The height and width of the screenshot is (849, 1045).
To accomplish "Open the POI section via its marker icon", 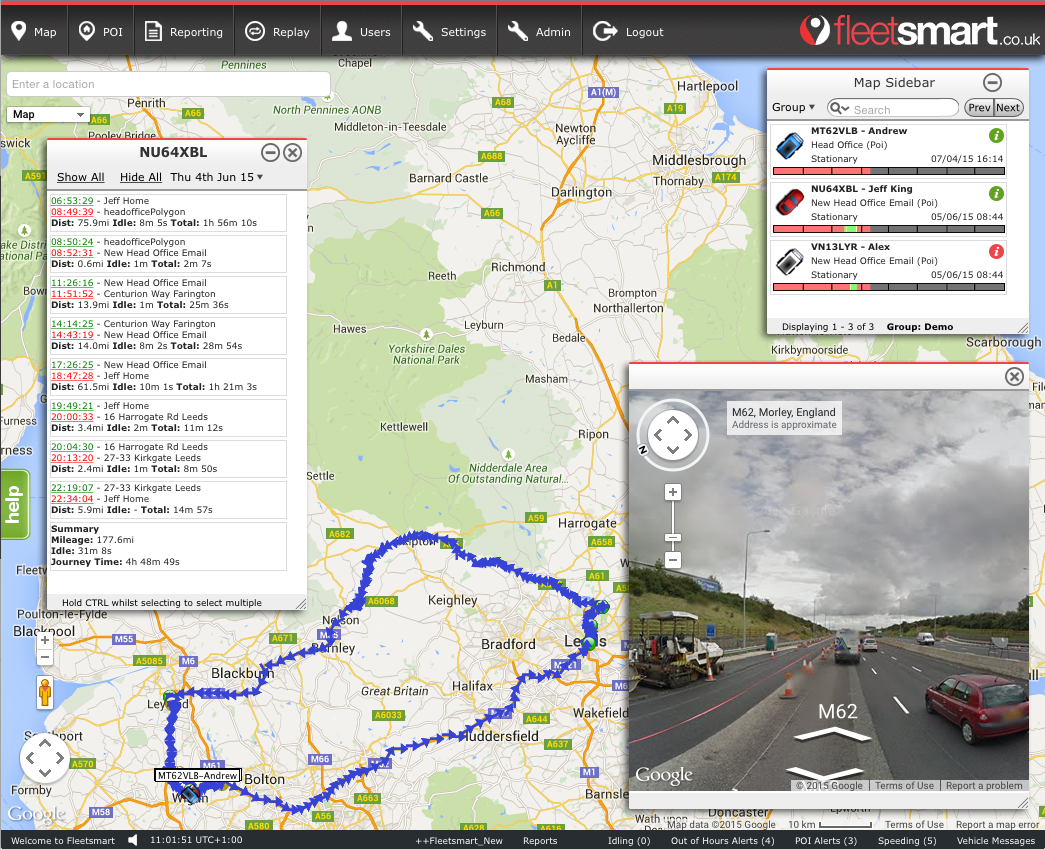I will click(85, 31).
